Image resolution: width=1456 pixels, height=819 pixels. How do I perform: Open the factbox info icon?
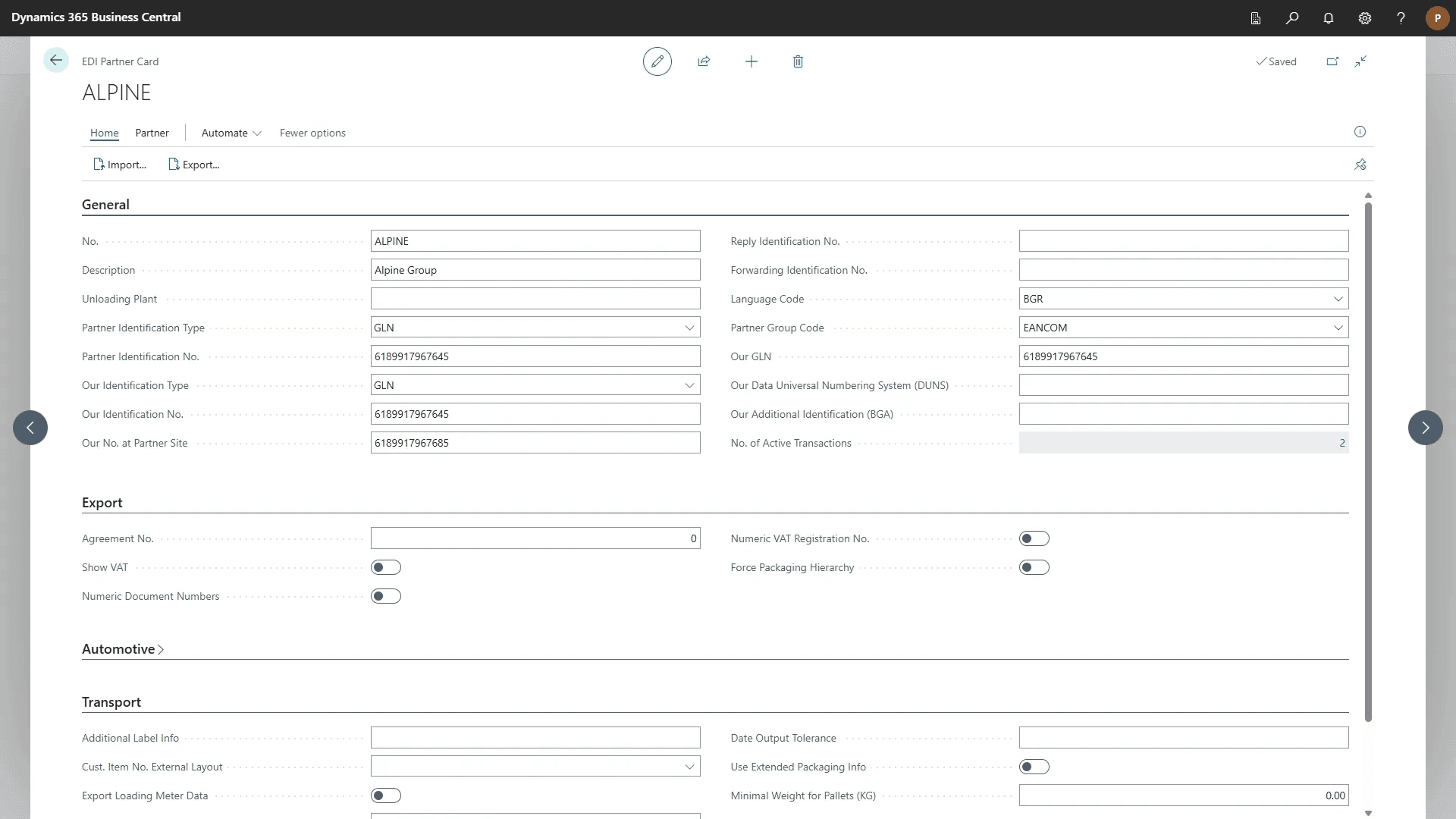coord(1360,132)
